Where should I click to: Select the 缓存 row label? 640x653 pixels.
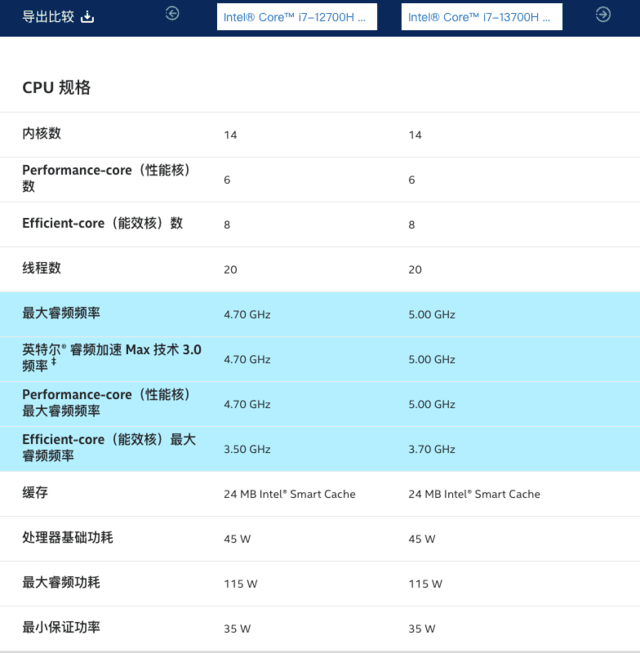35,493
